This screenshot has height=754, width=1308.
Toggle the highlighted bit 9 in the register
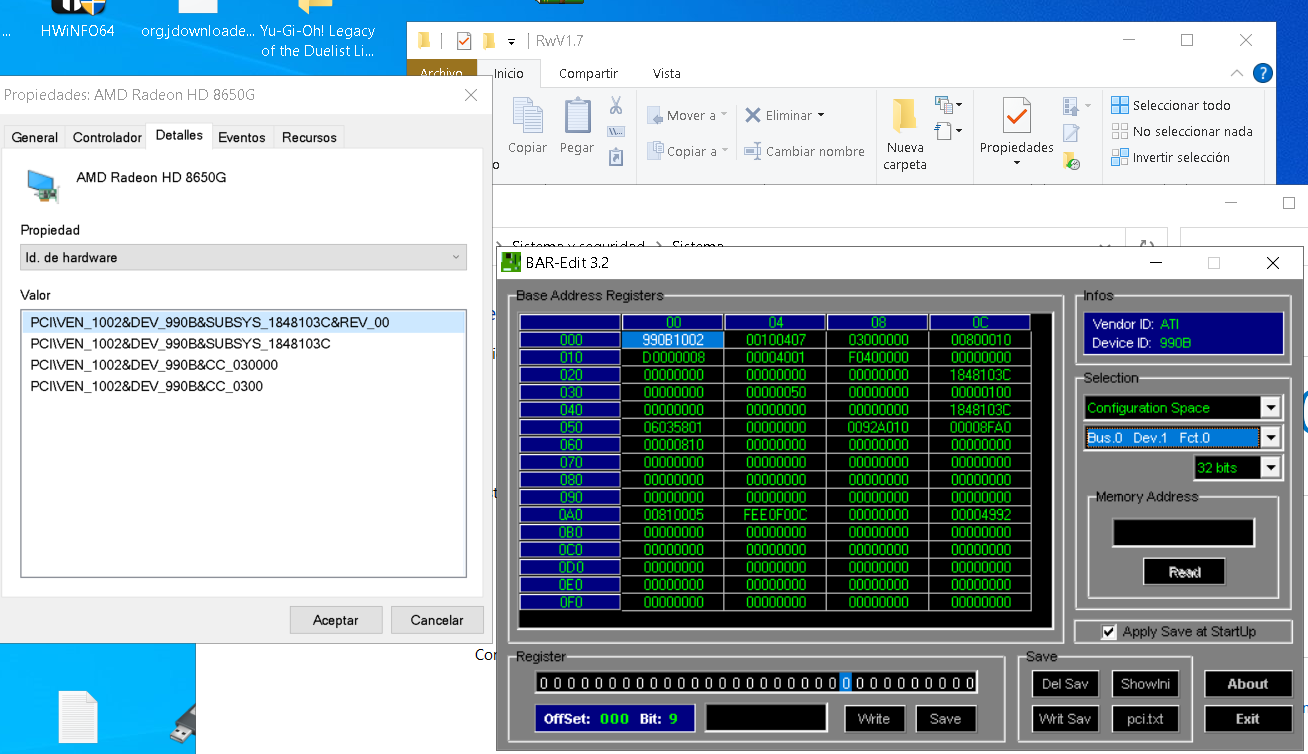click(845, 683)
